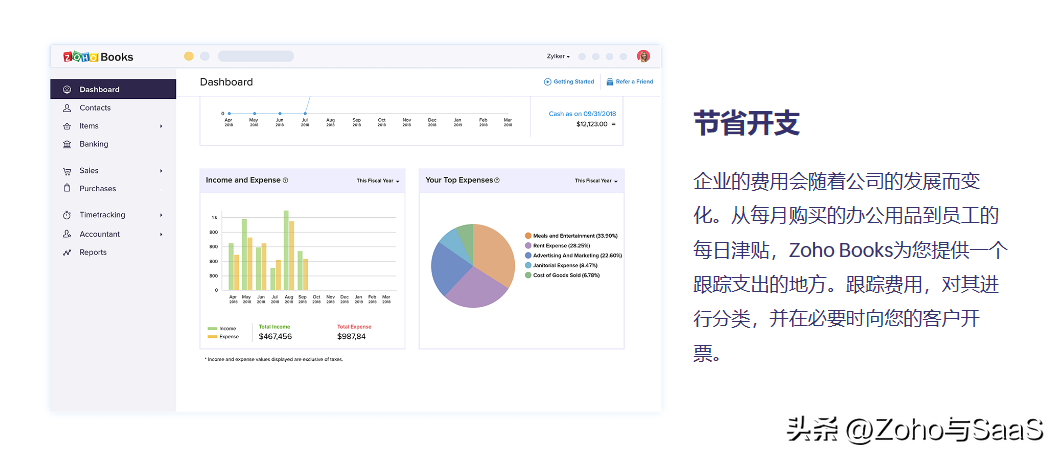Image resolution: width=1058 pixels, height=457 pixels.
Task: Click the Cash as on 09/31/2018 link
Action: (x=582, y=114)
